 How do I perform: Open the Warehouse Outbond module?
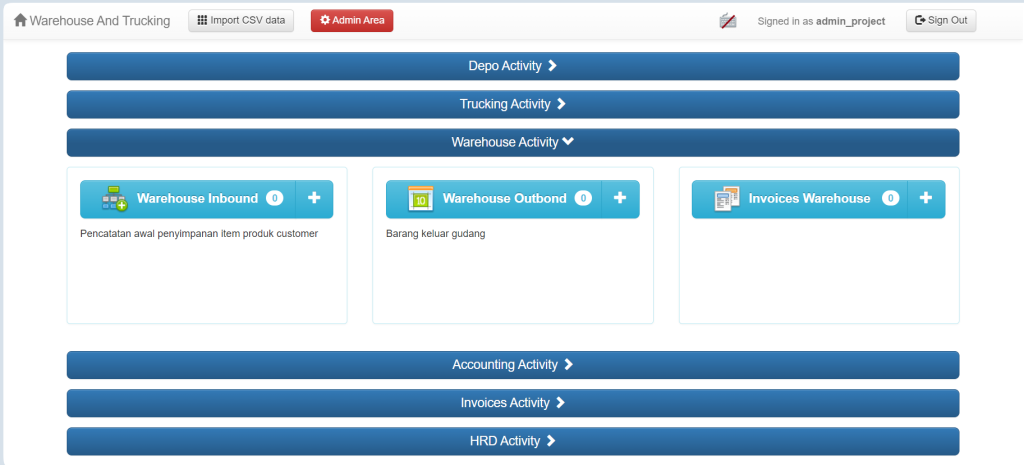[x=494, y=199]
